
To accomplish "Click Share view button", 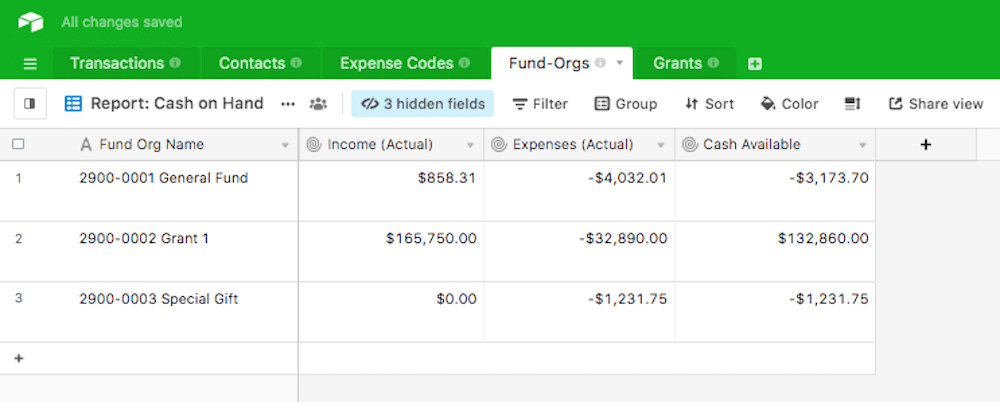I will [x=936, y=104].
